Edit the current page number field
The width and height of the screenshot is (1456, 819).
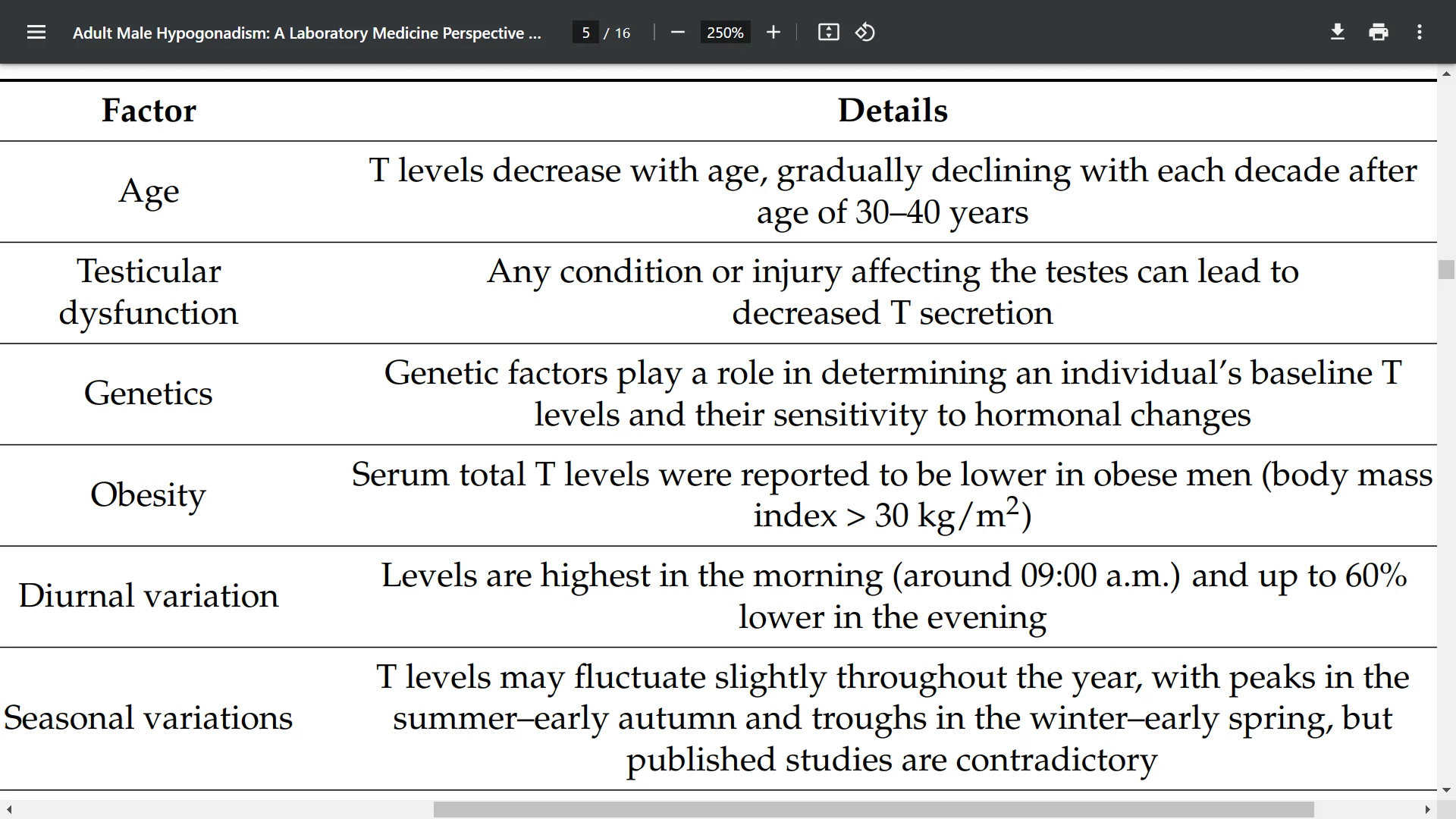pos(585,33)
